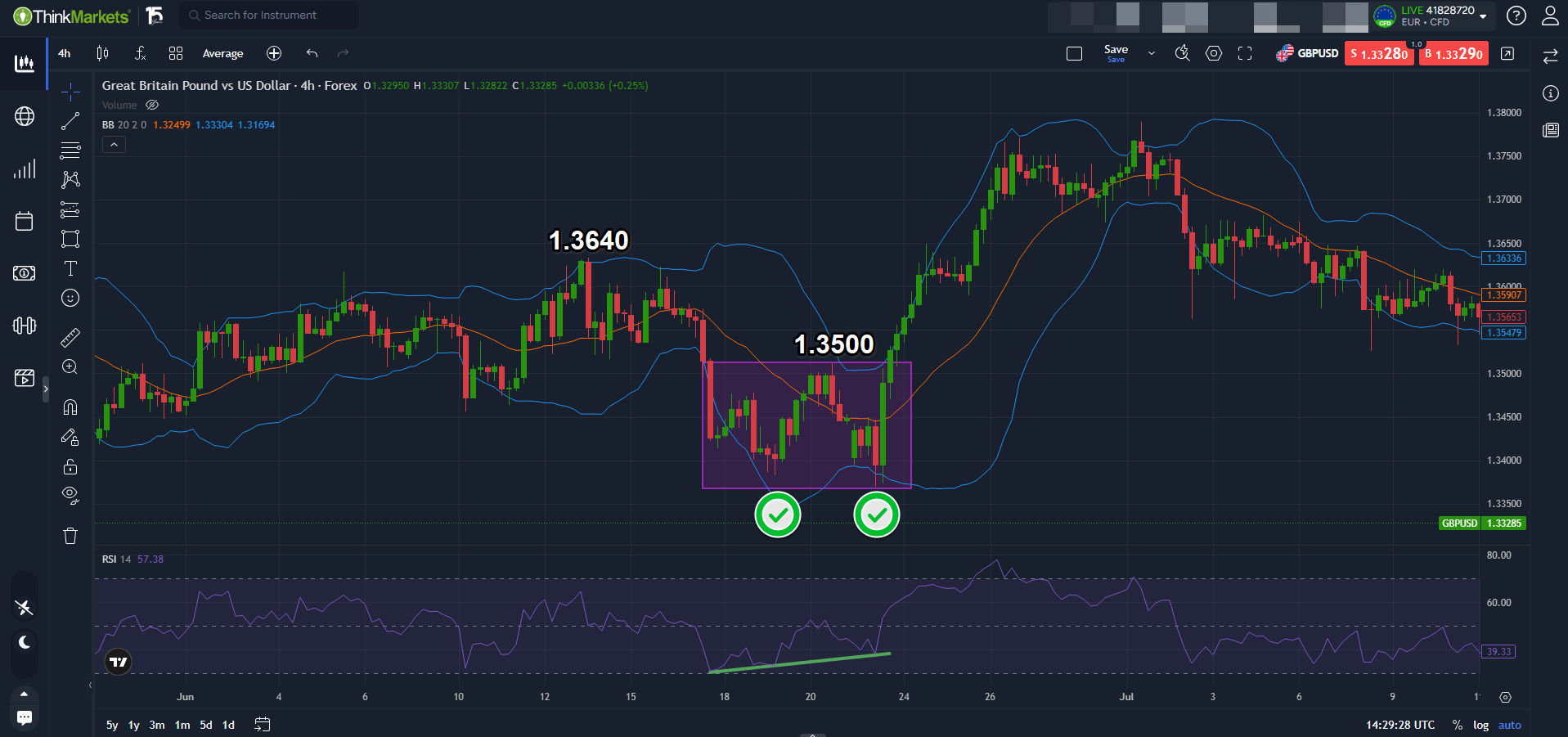This screenshot has width=1568, height=737.
Task: Create an alert with the clock icon
Action: tap(1182, 53)
